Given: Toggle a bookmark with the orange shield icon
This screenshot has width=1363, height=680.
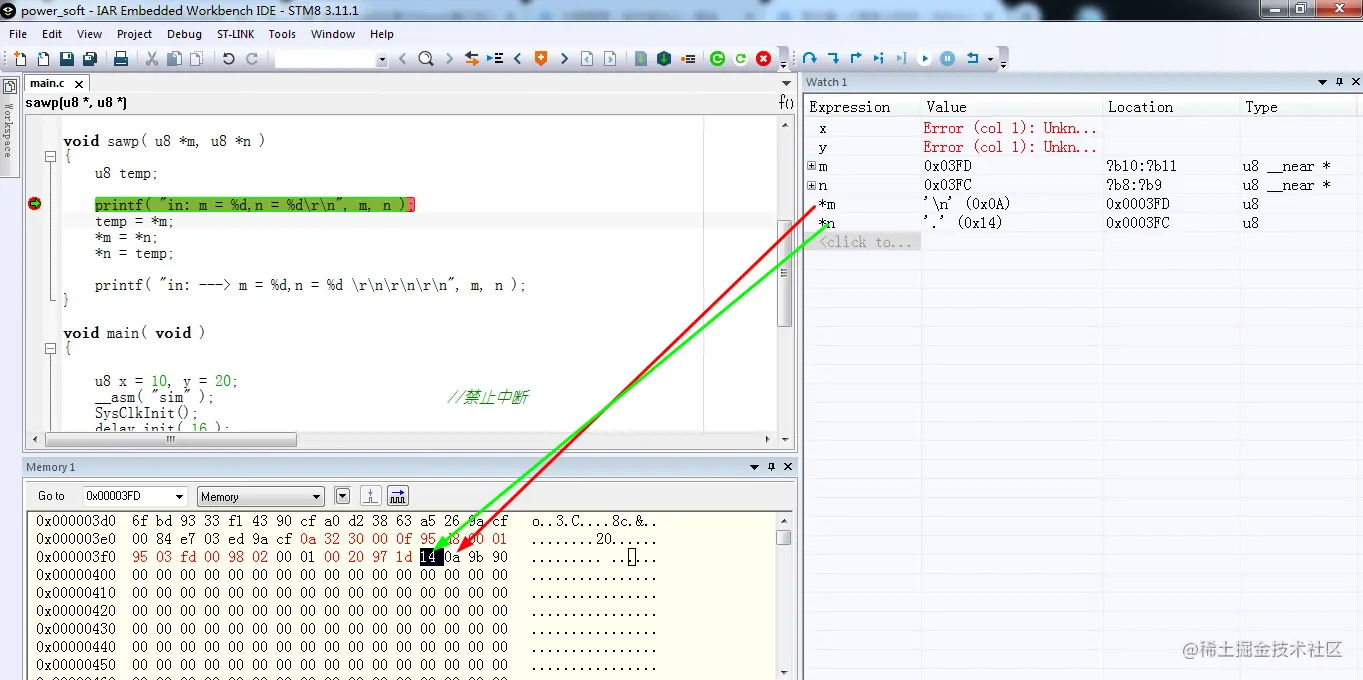Looking at the screenshot, I should [541, 59].
